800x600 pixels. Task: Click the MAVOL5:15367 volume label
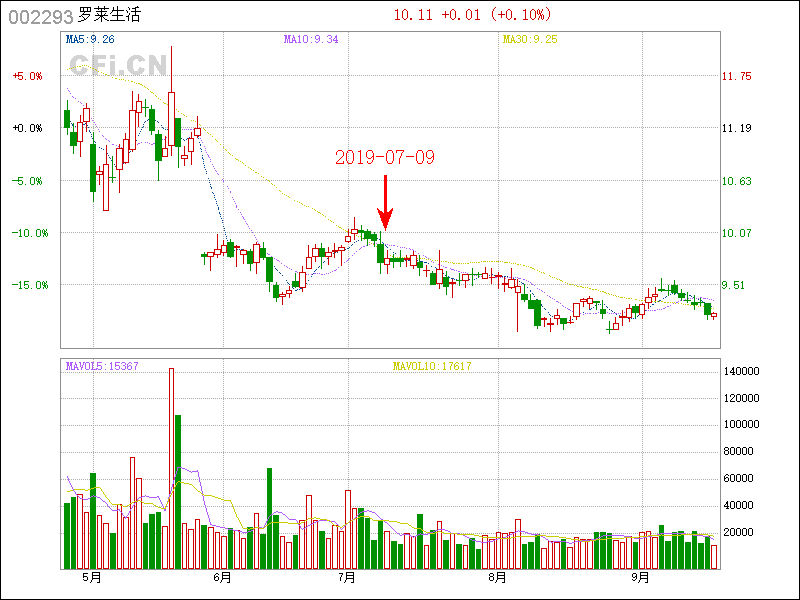[x=102, y=366]
